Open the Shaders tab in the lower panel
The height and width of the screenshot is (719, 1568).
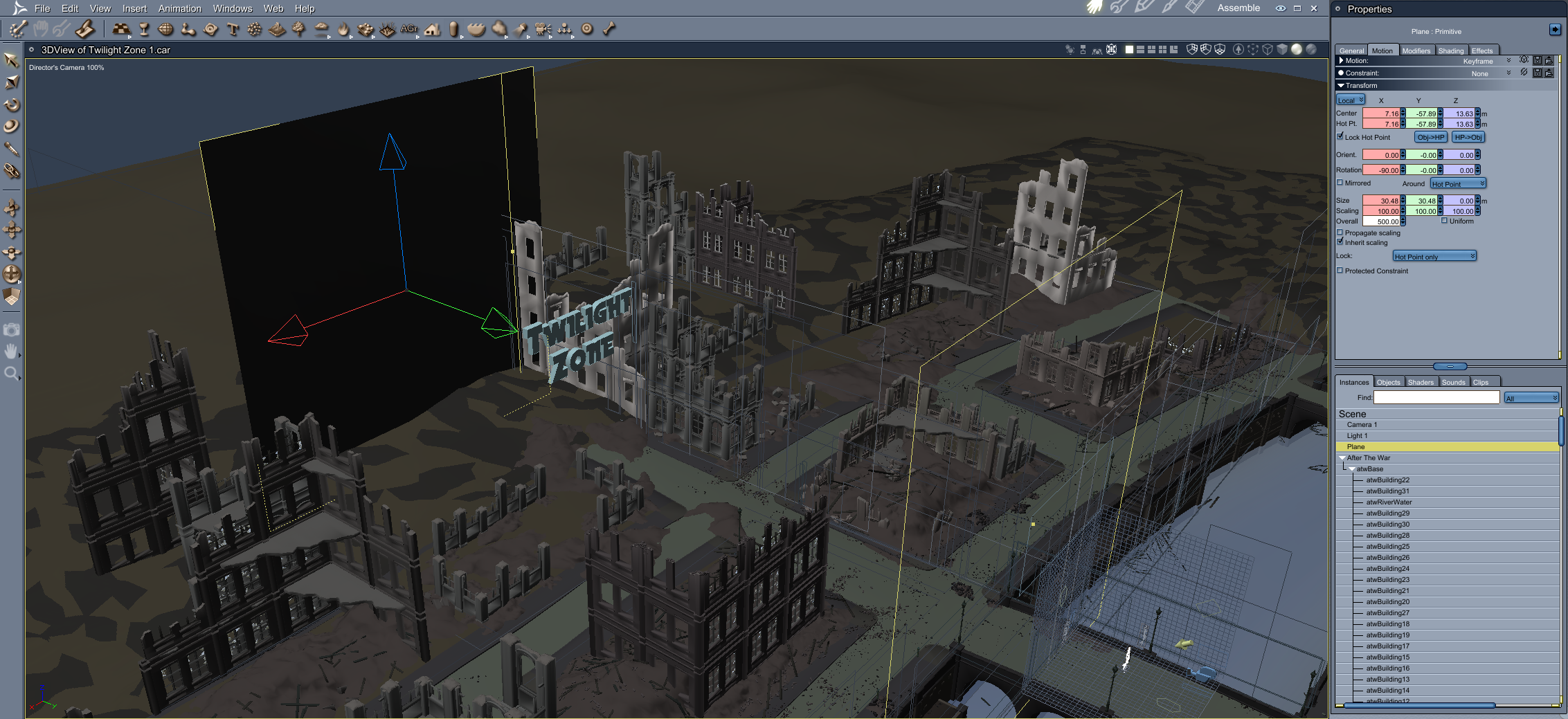[x=1421, y=382]
